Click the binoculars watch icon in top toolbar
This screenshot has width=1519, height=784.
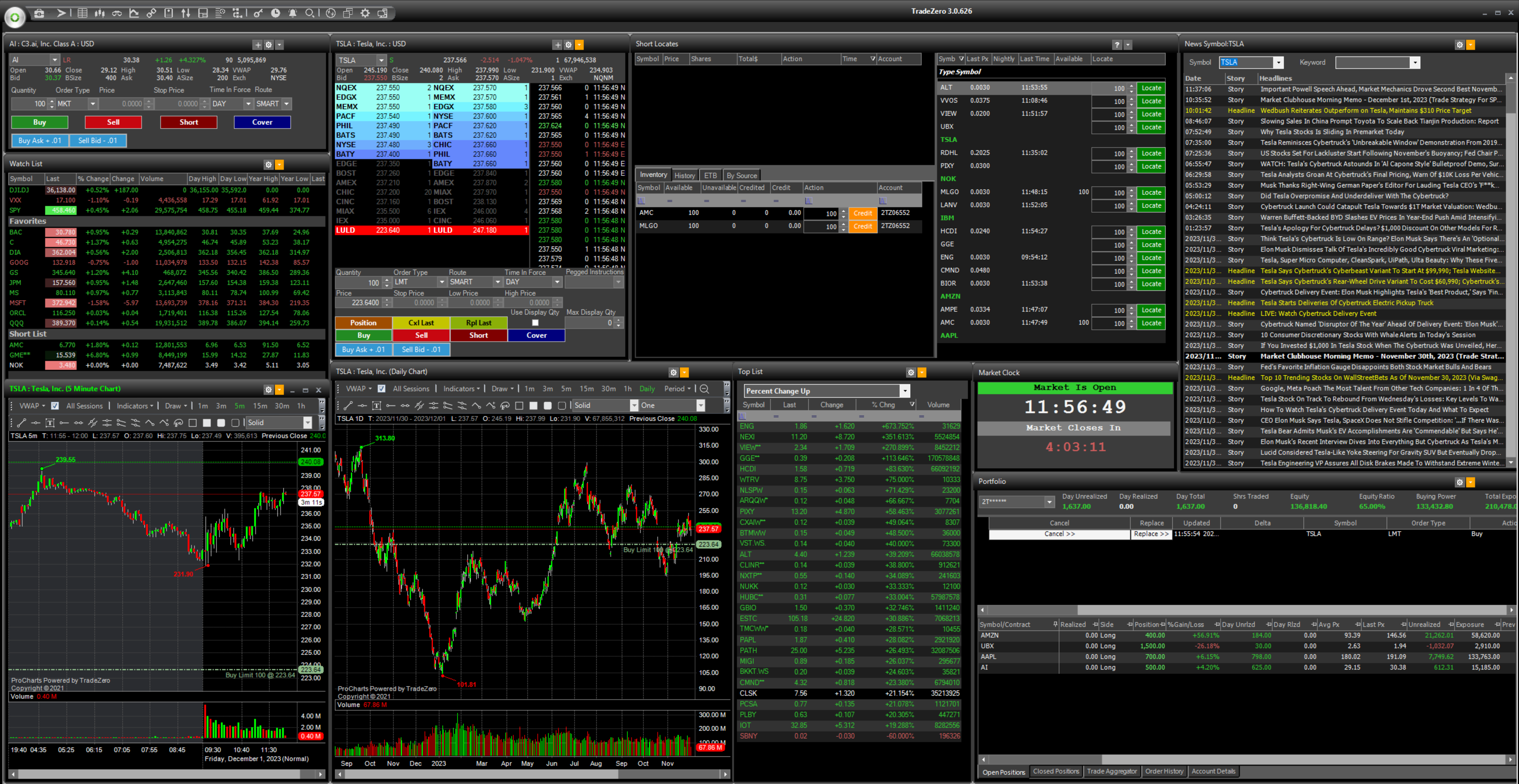pyautogui.click(x=117, y=13)
